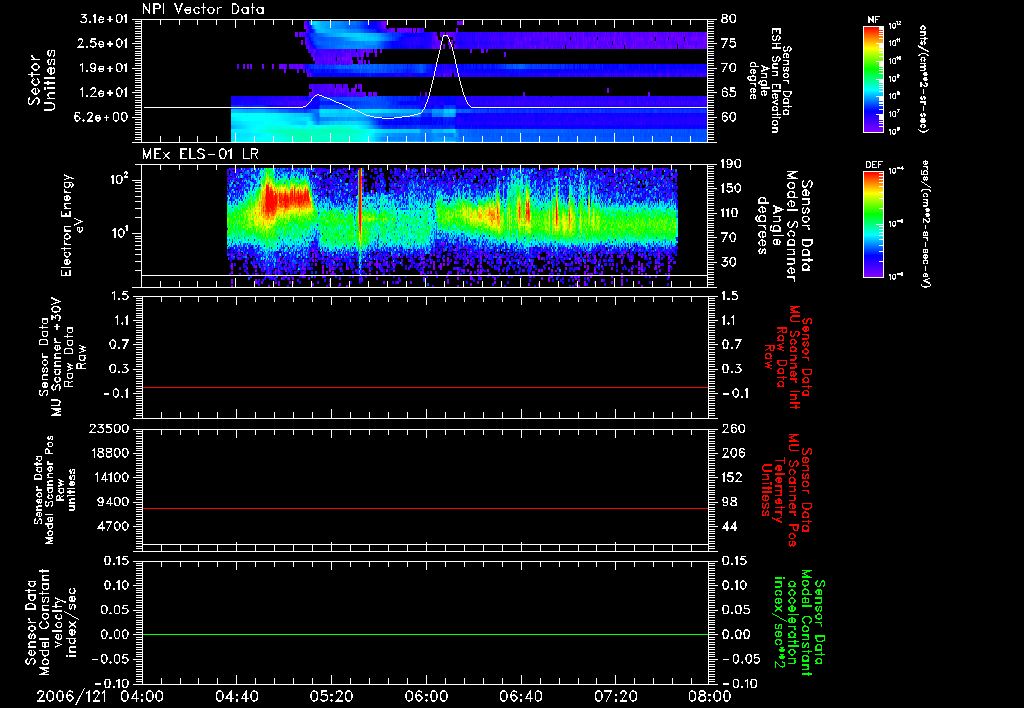
Task: Click the "75" sun elevation tick value
Action: click(729, 43)
